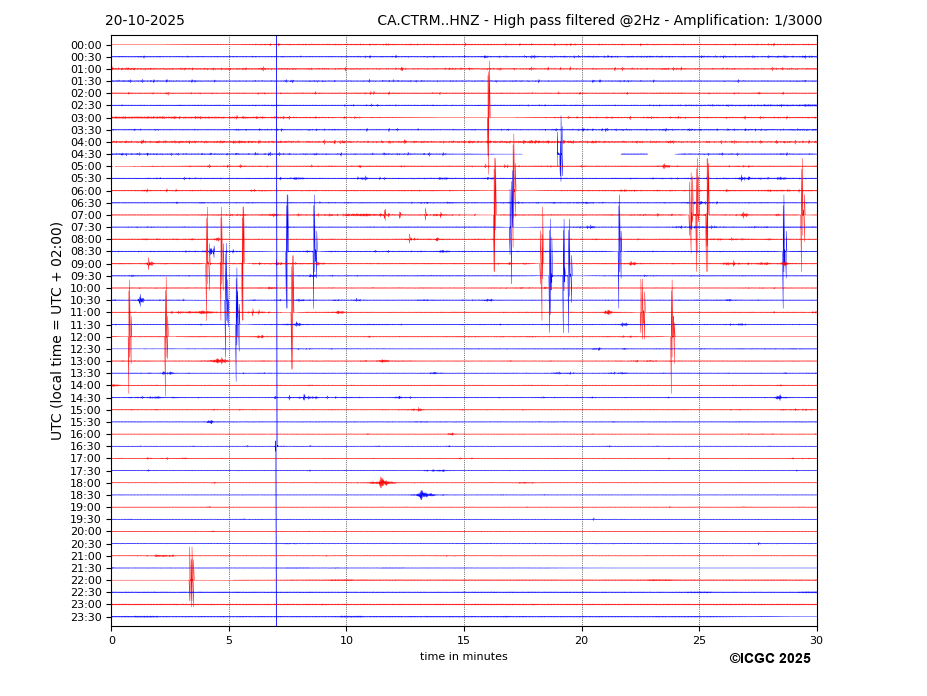Click the red event burst on 18:00 trace
Image resolution: width=927 pixels, height=696 pixels.
381,483
